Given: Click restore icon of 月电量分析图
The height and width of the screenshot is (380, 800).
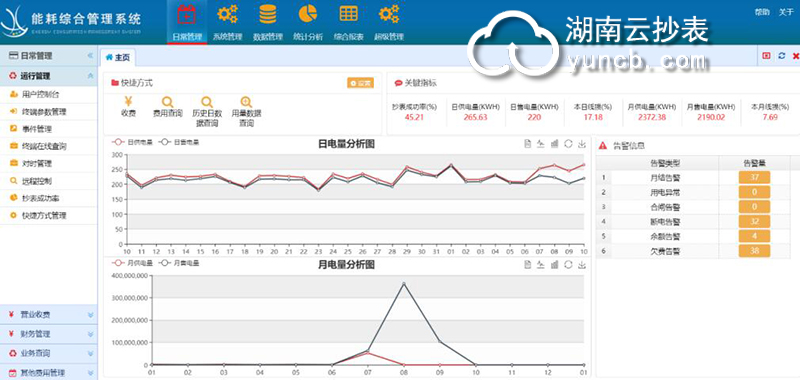Looking at the screenshot, I should [568, 265].
